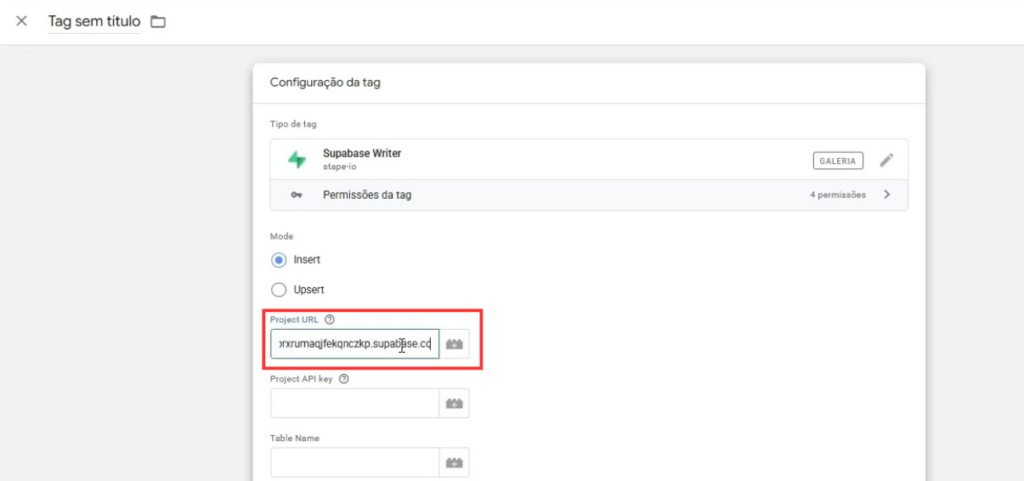The height and width of the screenshot is (481, 1024).
Task: Click the help icon next to Project API key
Action: pos(344,379)
